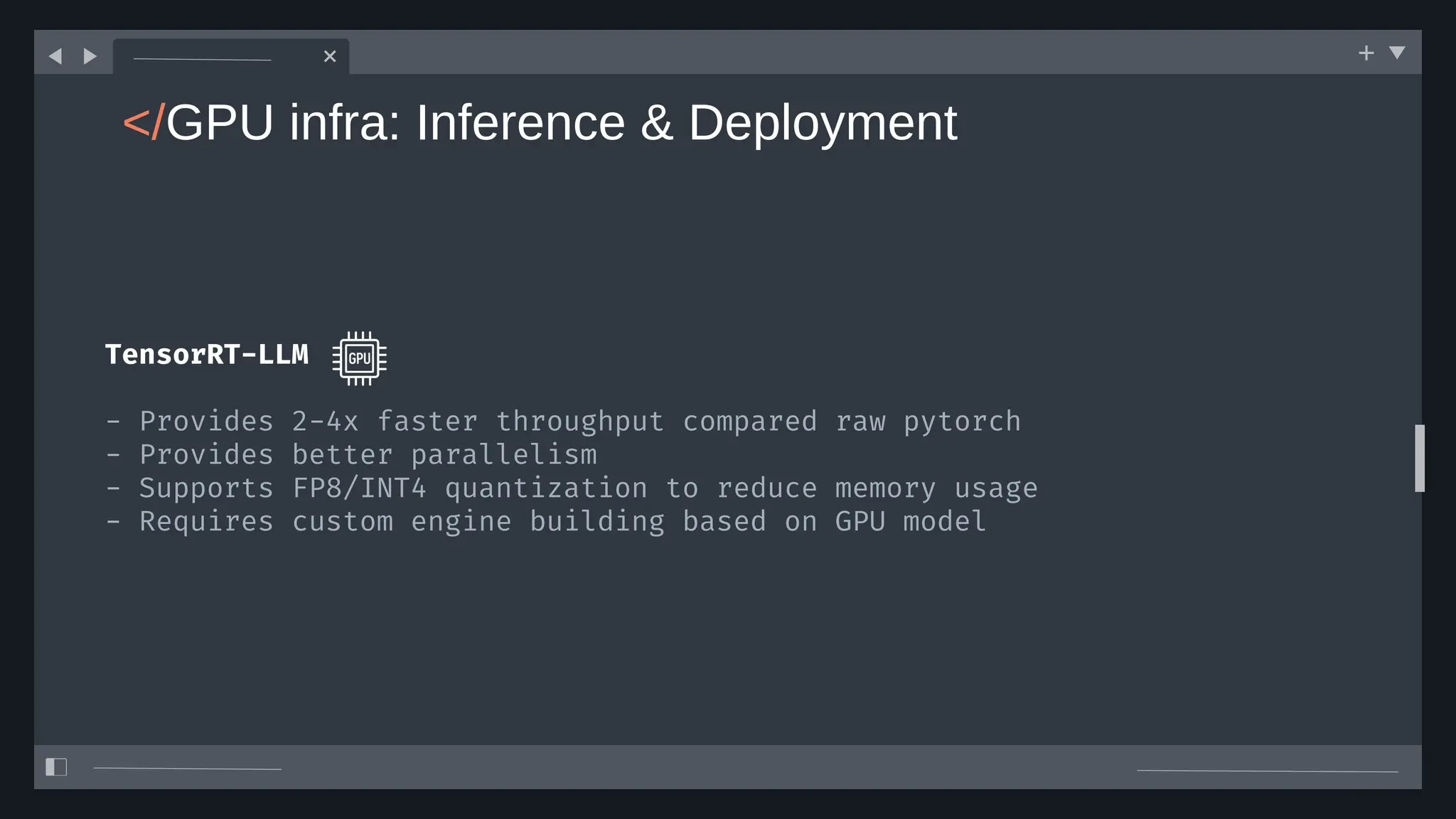The image size is (1456, 819).
Task: Click the line Provides better parallelism
Action: point(351,455)
